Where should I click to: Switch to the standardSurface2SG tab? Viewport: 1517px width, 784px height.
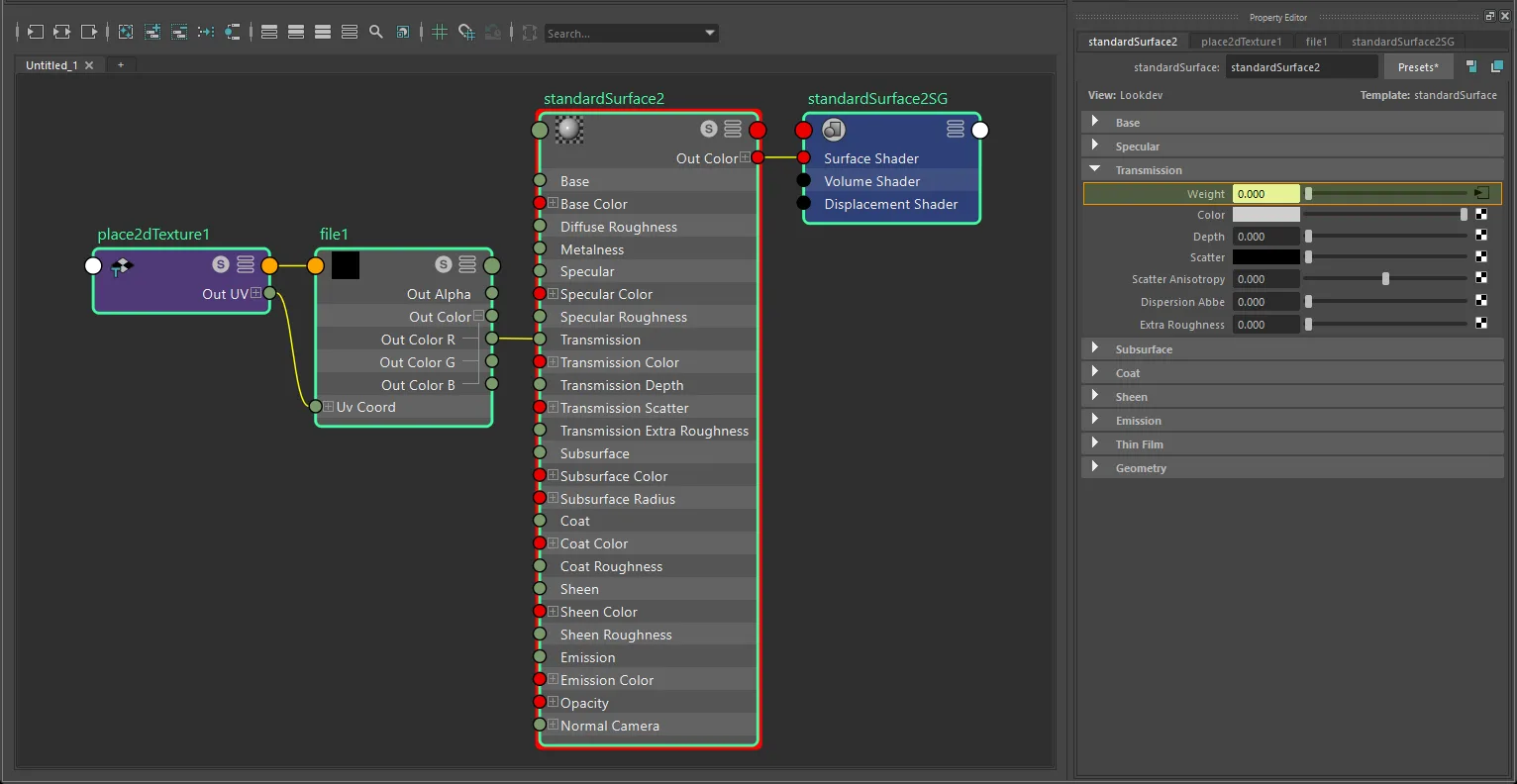click(x=1403, y=42)
